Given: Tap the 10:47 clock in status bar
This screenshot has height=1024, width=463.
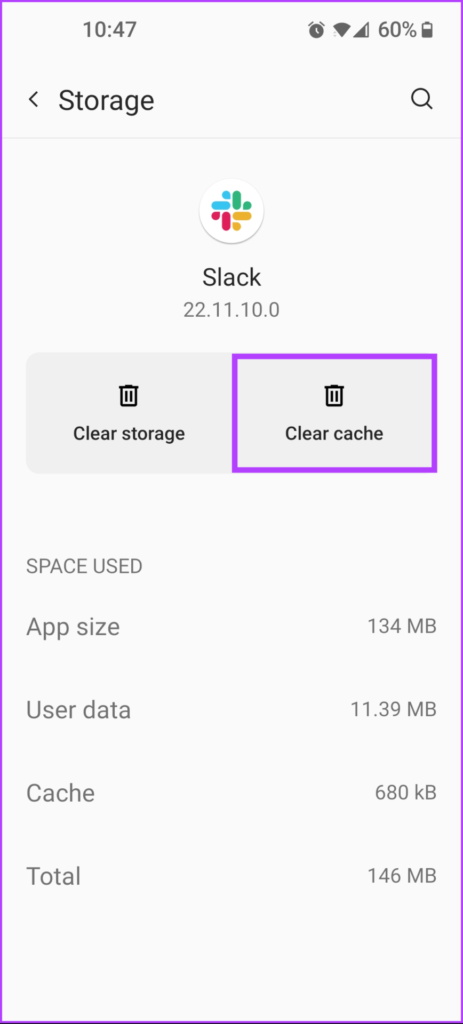Looking at the screenshot, I should [x=109, y=29].
